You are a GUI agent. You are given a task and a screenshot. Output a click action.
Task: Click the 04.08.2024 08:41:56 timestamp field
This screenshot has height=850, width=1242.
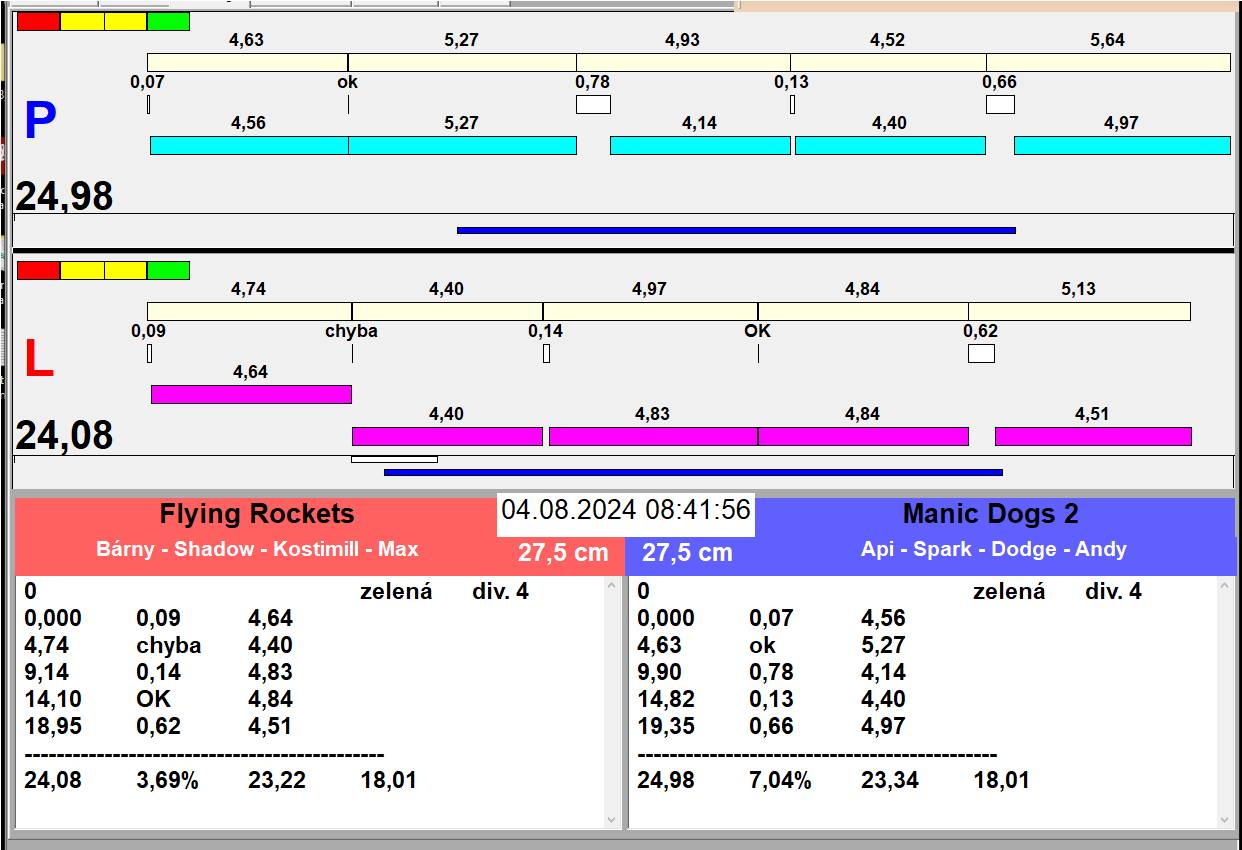626,510
